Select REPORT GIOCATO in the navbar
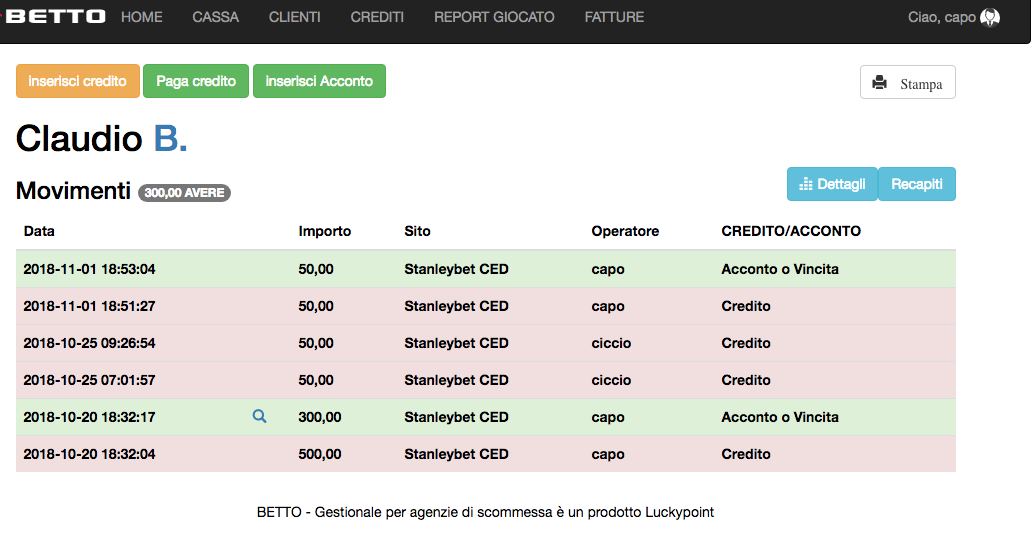This screenshot has height=538, width=1035. pos(494,17)
